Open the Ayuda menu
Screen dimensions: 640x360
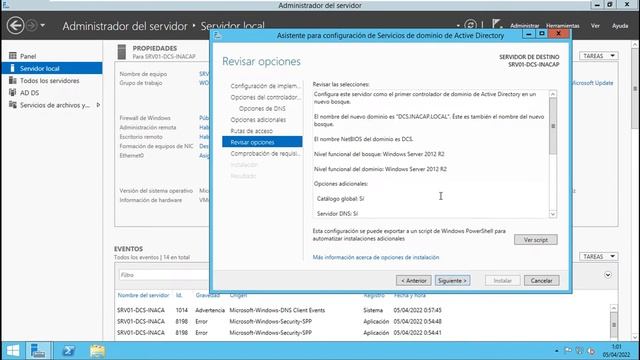point(620,26)
